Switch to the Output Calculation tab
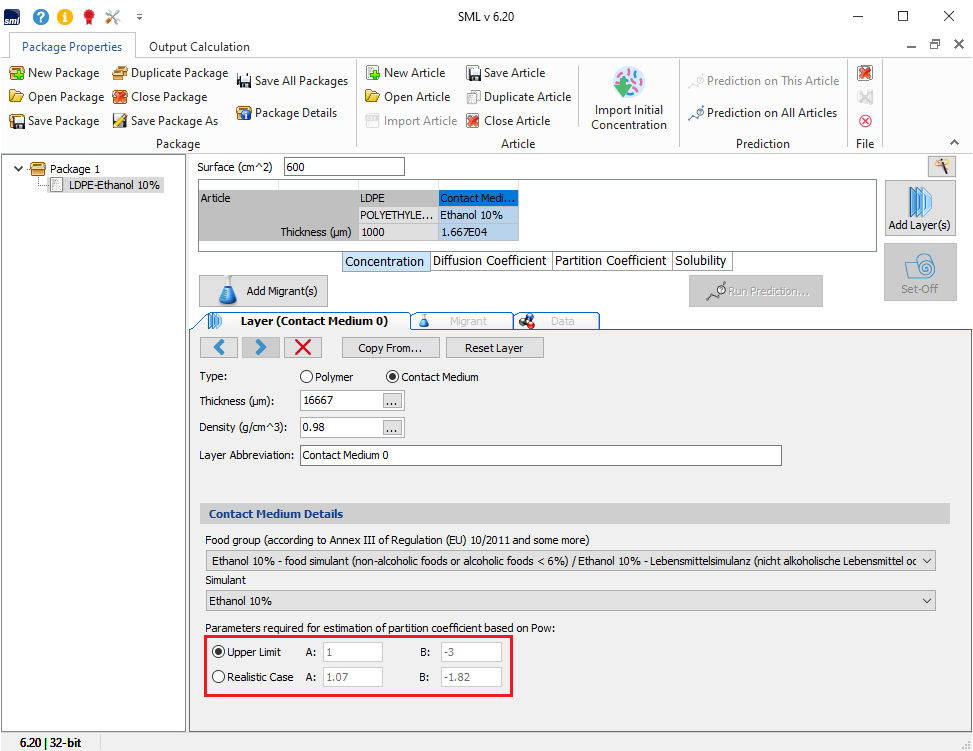Image resolution: width=973 pixels, height=751 pixels. point(199,47)
